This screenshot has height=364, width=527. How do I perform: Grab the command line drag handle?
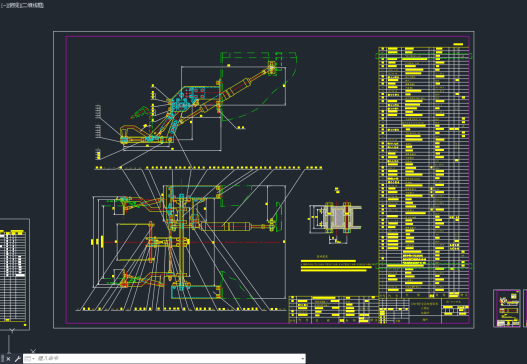pyautogui.click(x=2, y=359)
